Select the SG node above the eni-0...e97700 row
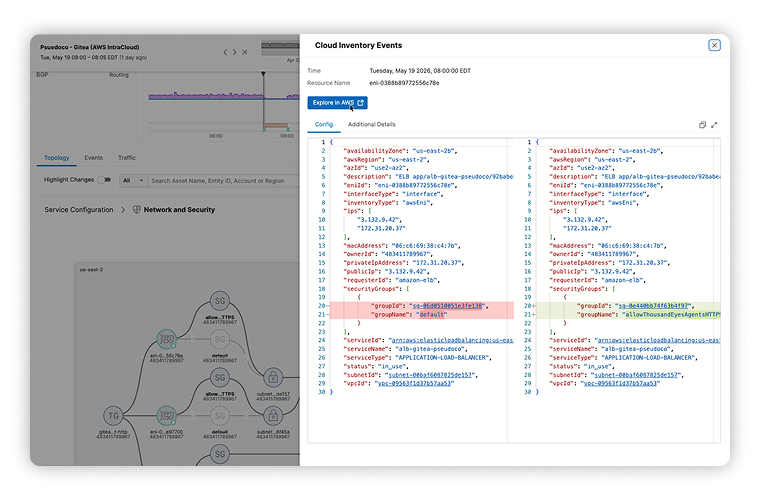The image size is (760, 500). [220, 377]
